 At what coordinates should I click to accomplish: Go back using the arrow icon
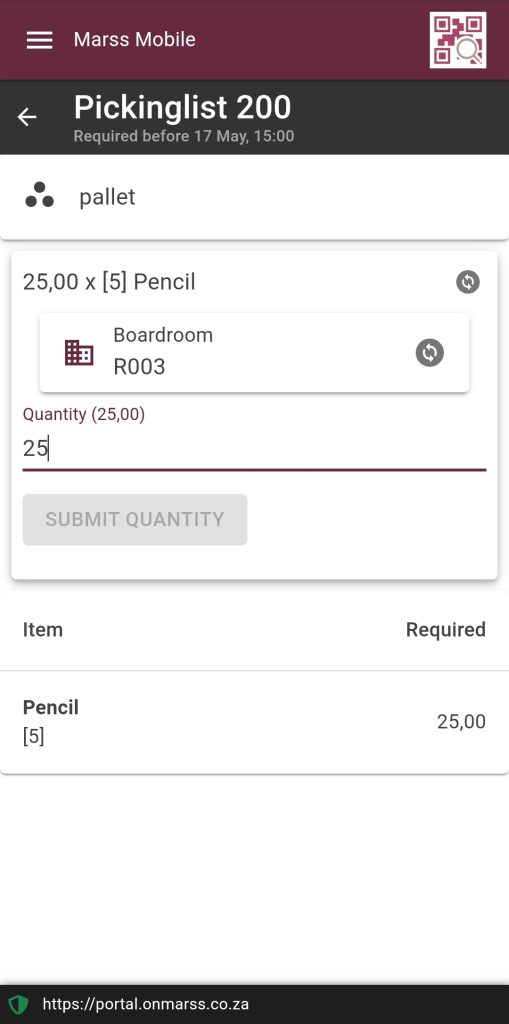coord(27,117)
